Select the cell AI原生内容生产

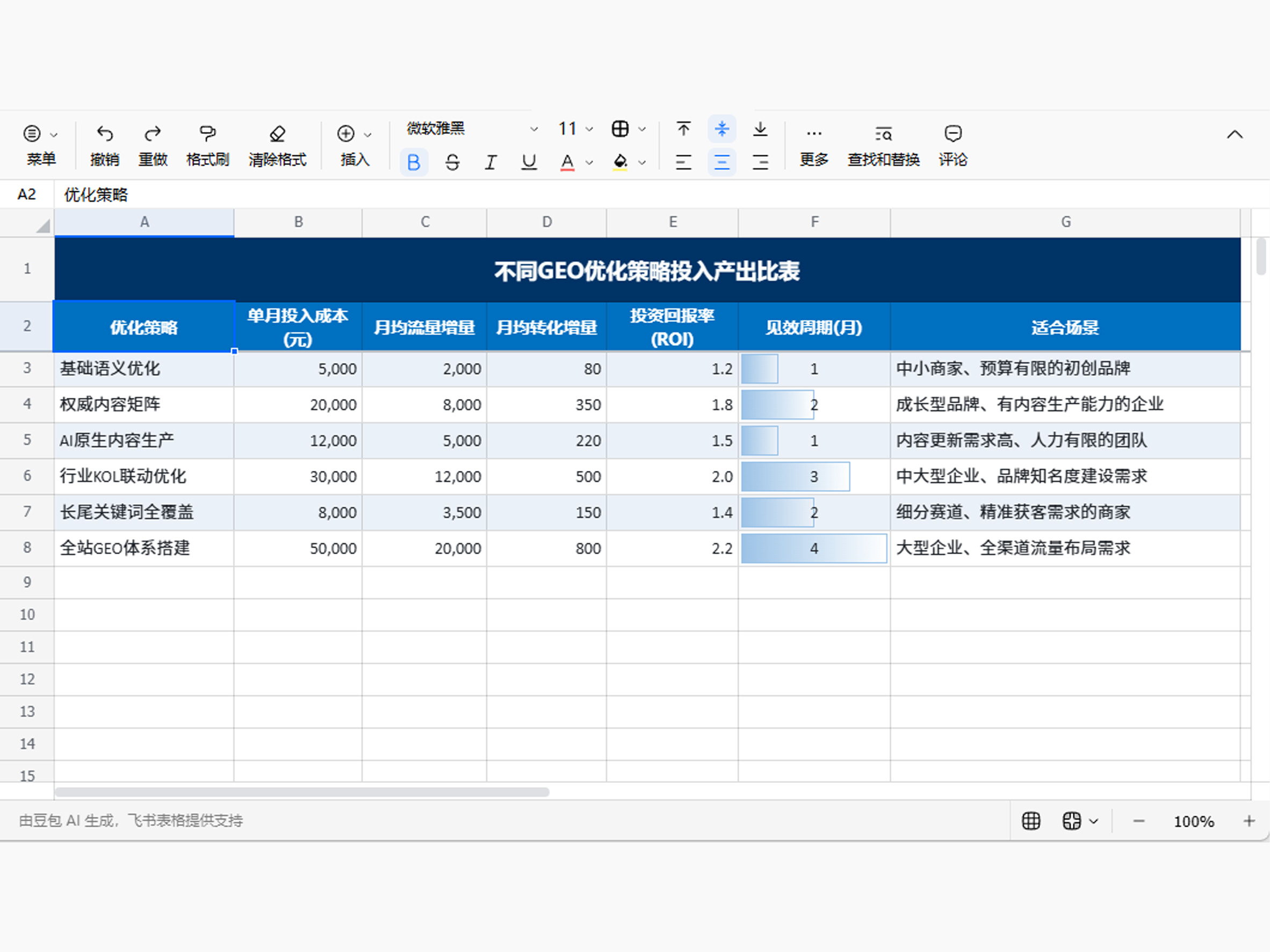144,441
